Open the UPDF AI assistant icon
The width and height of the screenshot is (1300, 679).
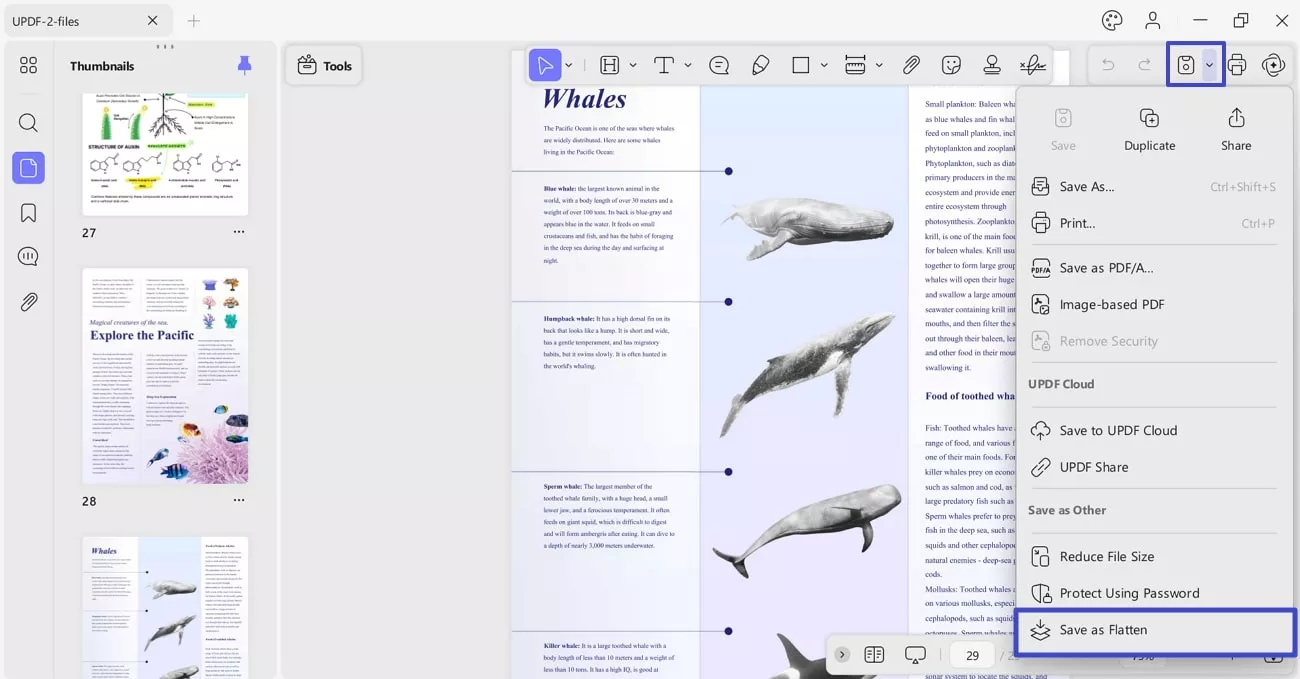(1273, 65)
